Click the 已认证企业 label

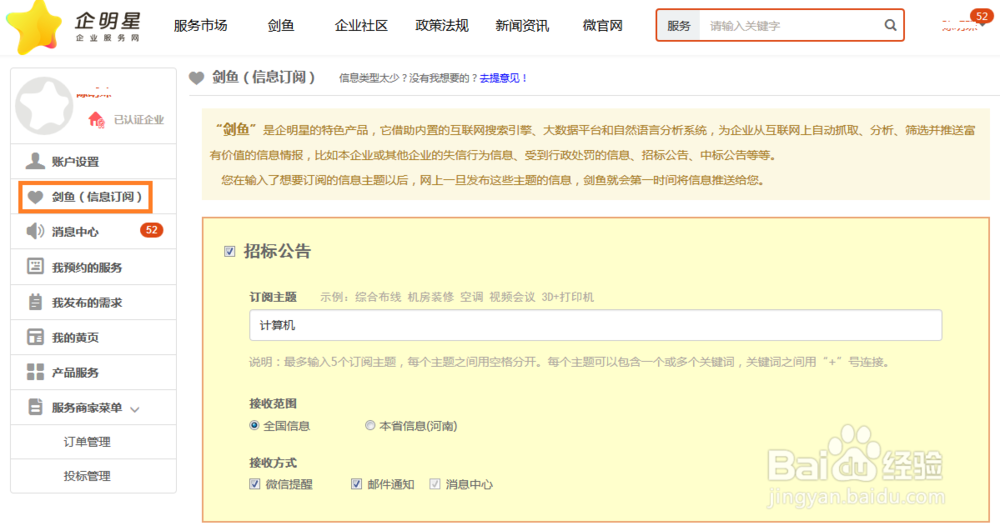coord(138,119)
